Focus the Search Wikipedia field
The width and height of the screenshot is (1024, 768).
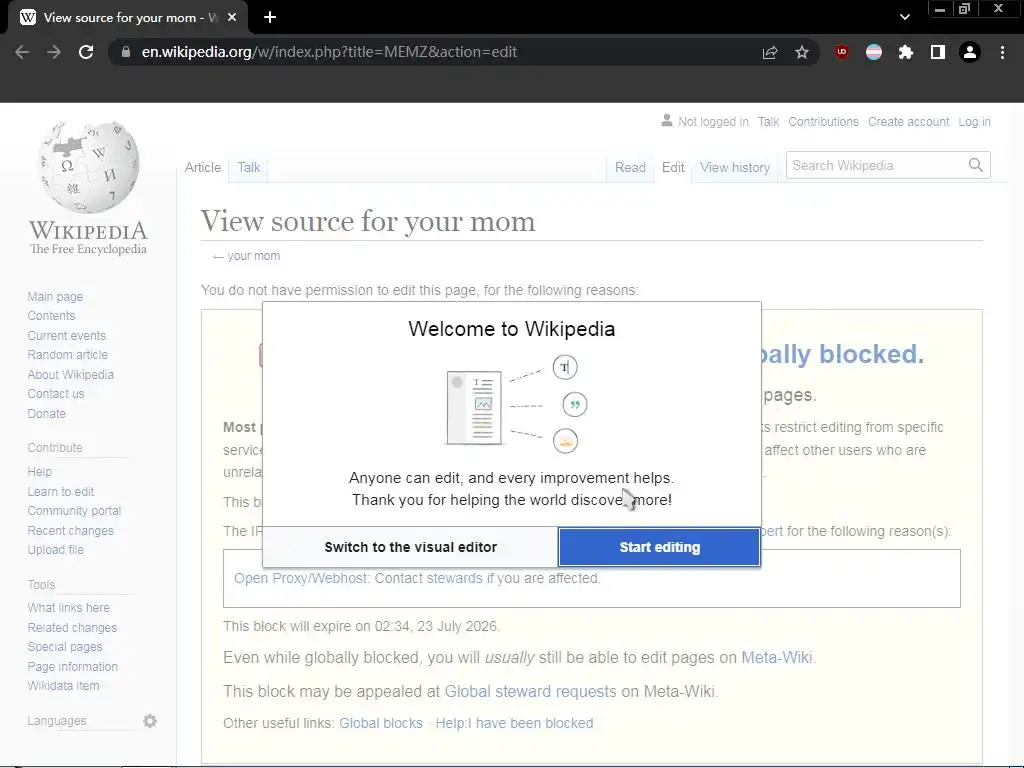coord(876,165)
